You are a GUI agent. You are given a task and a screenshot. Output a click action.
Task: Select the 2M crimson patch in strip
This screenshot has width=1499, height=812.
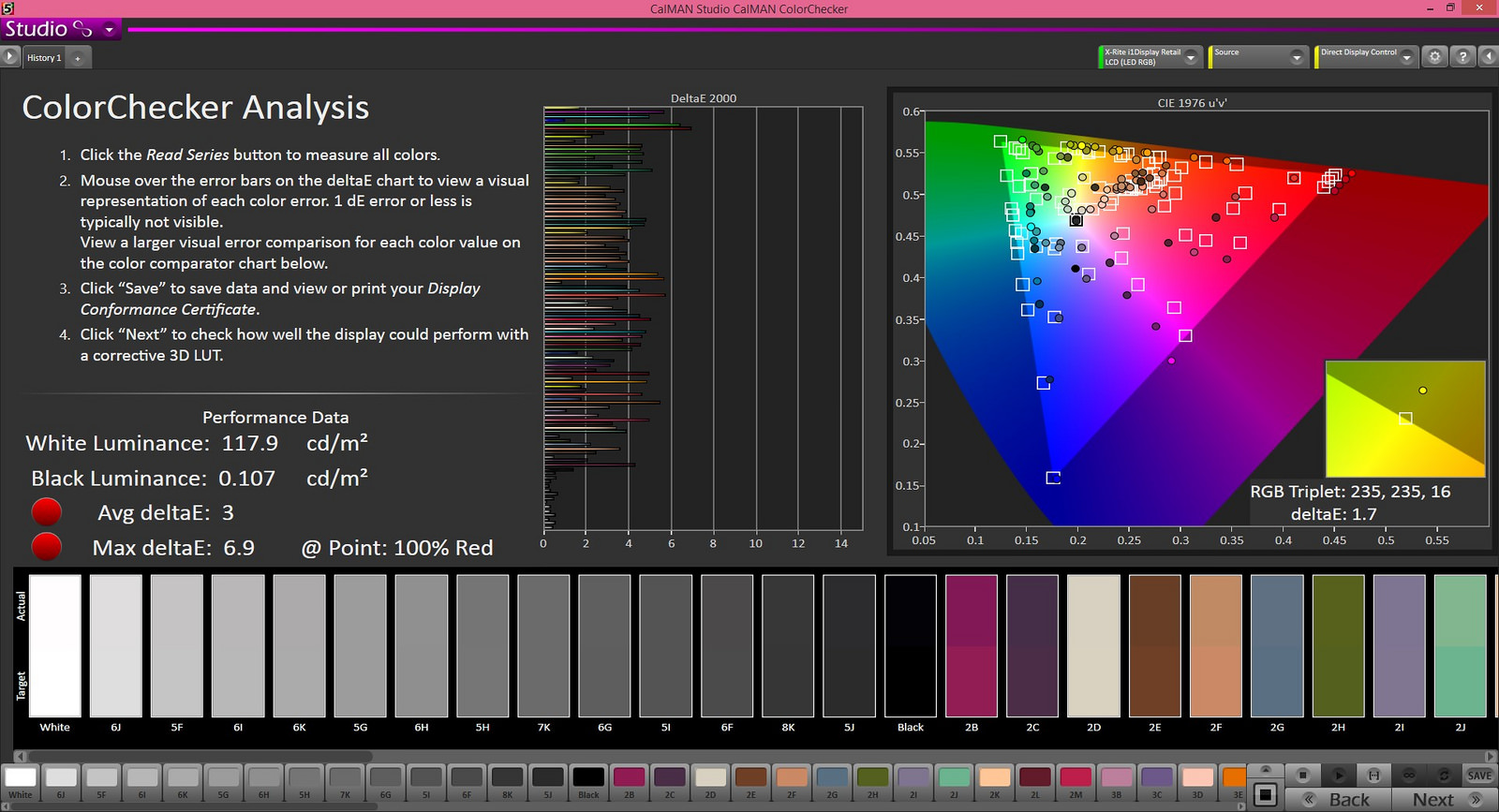point(1076,782)
